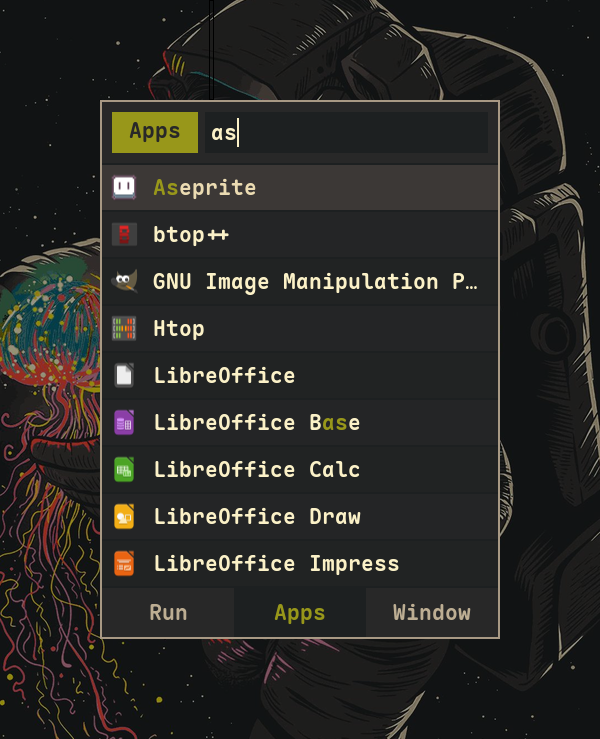
Task: Launch Aseprite from the results list
Action: [x=205, y=188]
